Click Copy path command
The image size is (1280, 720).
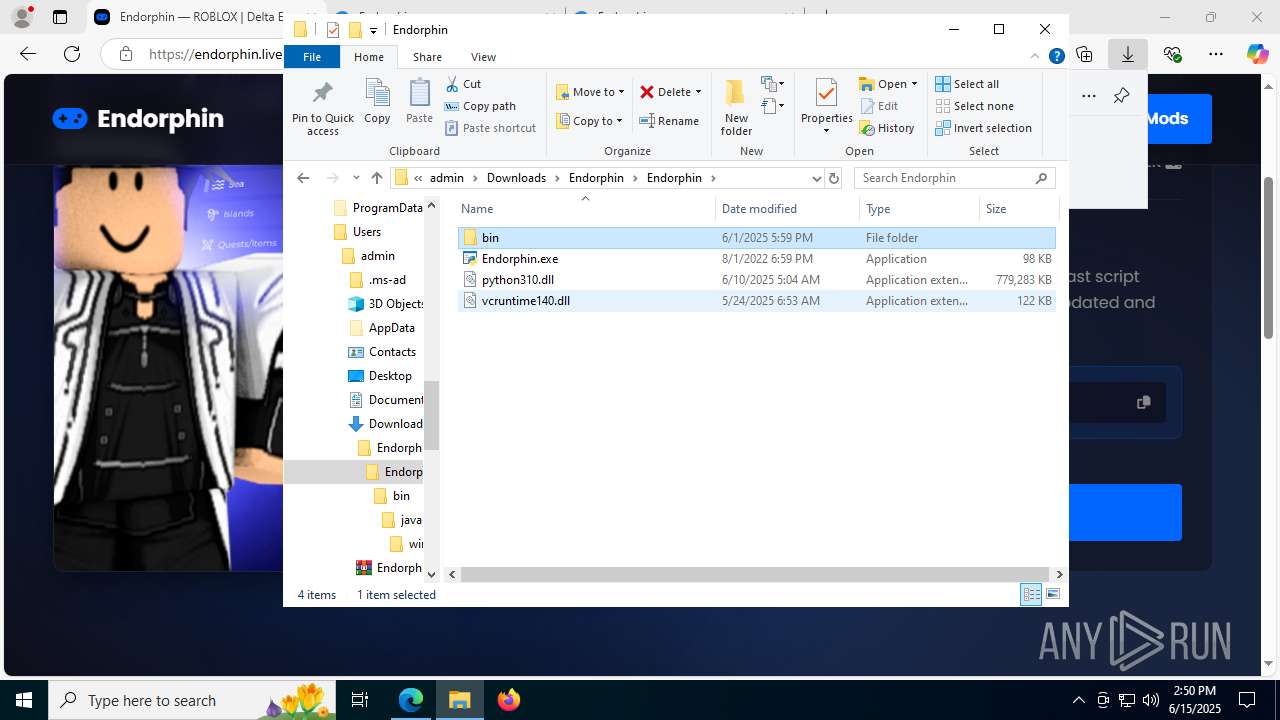click(x=480, y=106)
